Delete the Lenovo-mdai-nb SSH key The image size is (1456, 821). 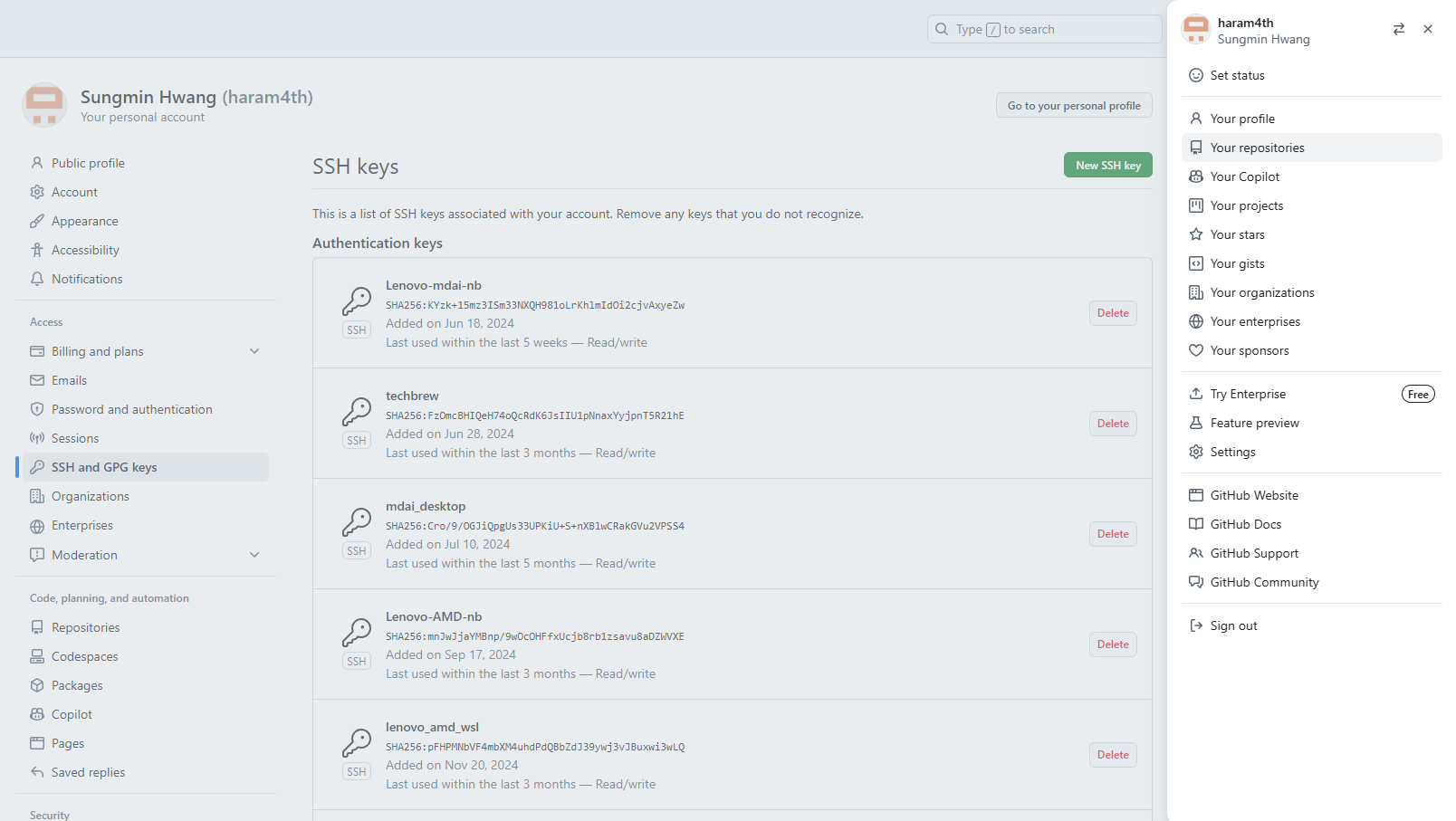1113,313
